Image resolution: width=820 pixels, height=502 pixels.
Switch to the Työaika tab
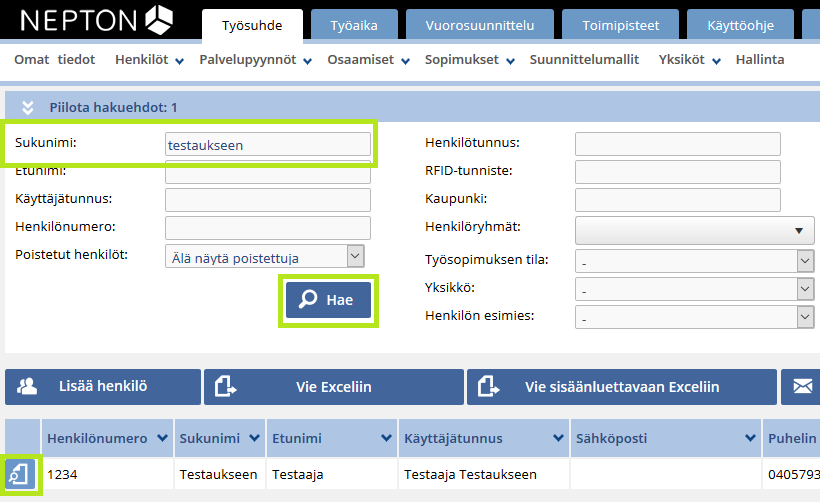click(x=354, y=25)
